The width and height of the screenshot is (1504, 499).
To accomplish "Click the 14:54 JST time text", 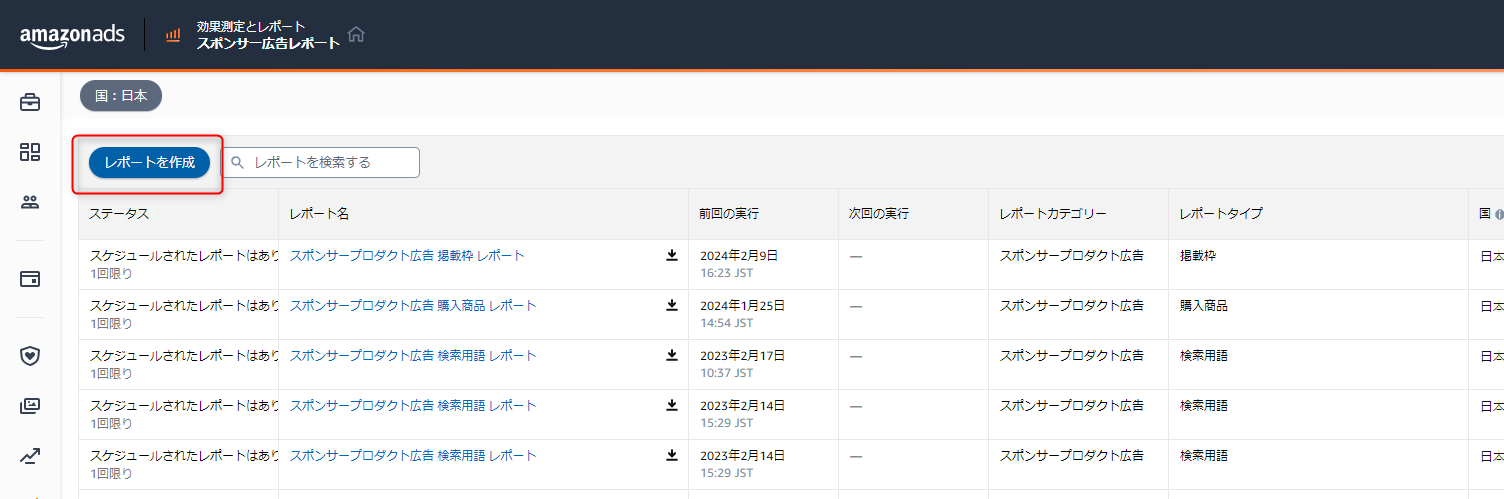I will (x=727, y=323).
